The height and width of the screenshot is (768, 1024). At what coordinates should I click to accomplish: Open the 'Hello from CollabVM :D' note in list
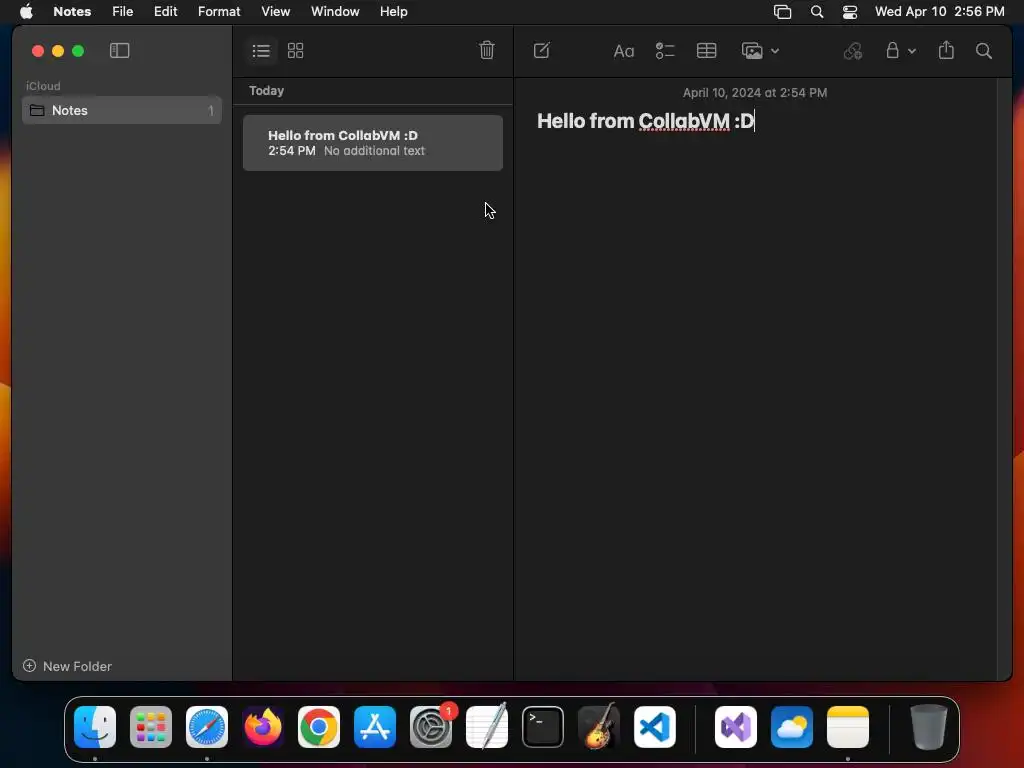click(373, 143)
